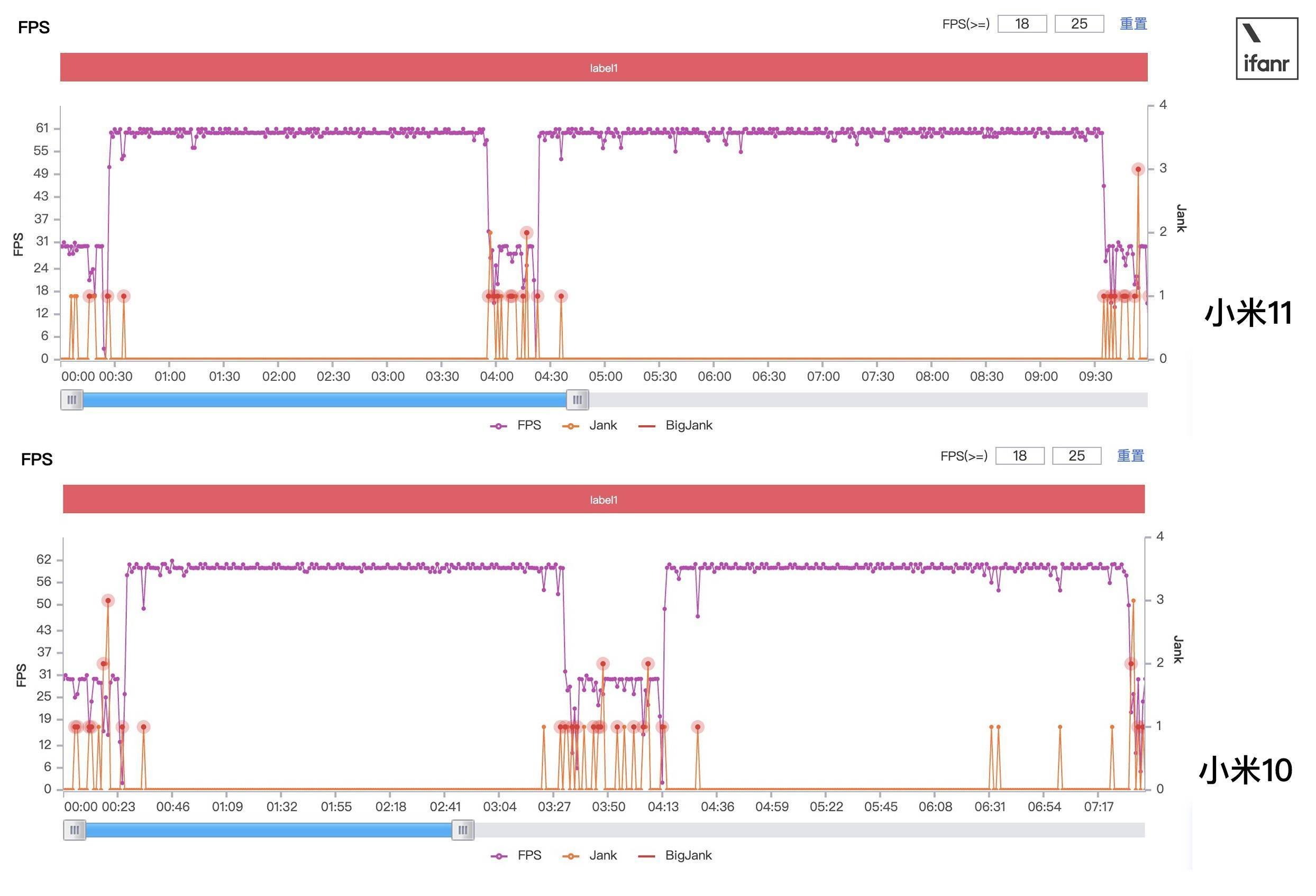The image size is (1316, 896).
Task: Select the label1 bar above bottom chart
Action: click(x=604, y=499)
